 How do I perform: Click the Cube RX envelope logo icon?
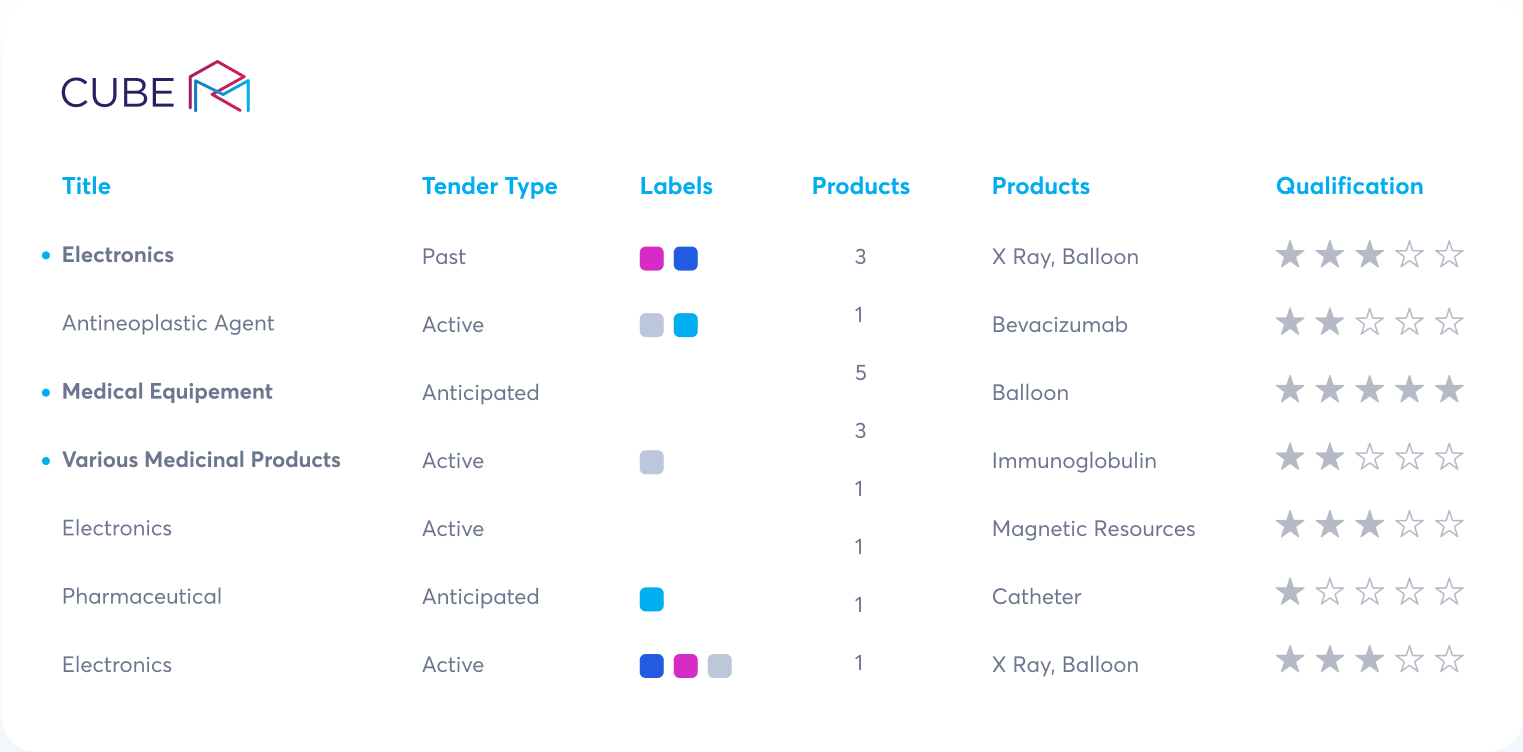coord(219,86)
